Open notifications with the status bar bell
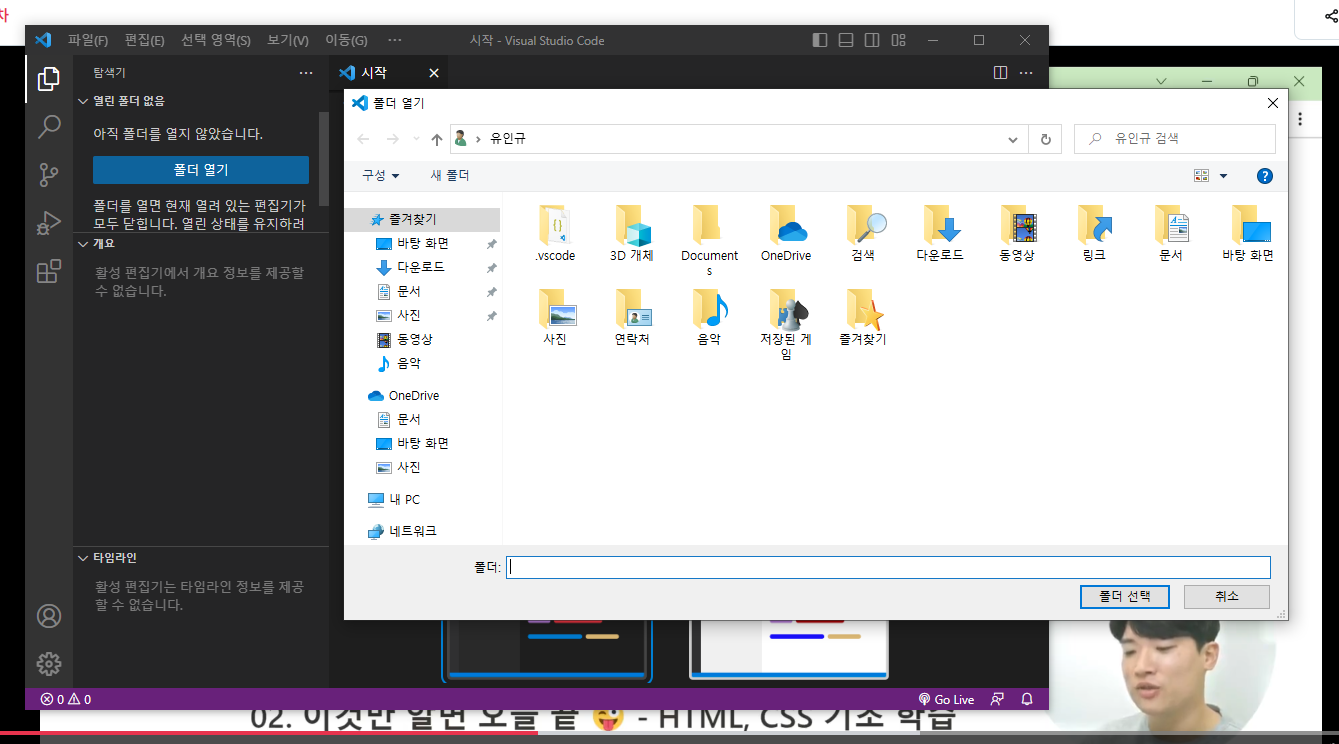Image resolution: width=1339 pixels, height=744 pixels. [x=1027, y=699]
